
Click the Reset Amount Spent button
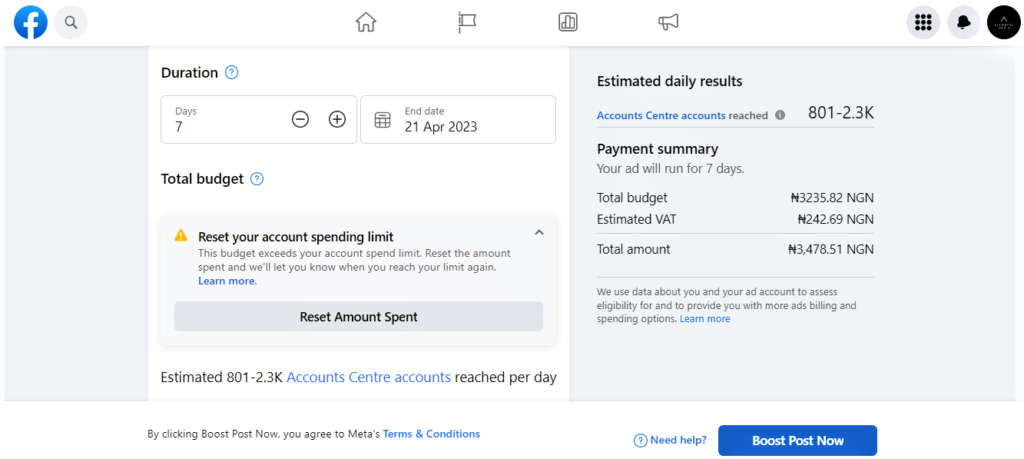359,317
